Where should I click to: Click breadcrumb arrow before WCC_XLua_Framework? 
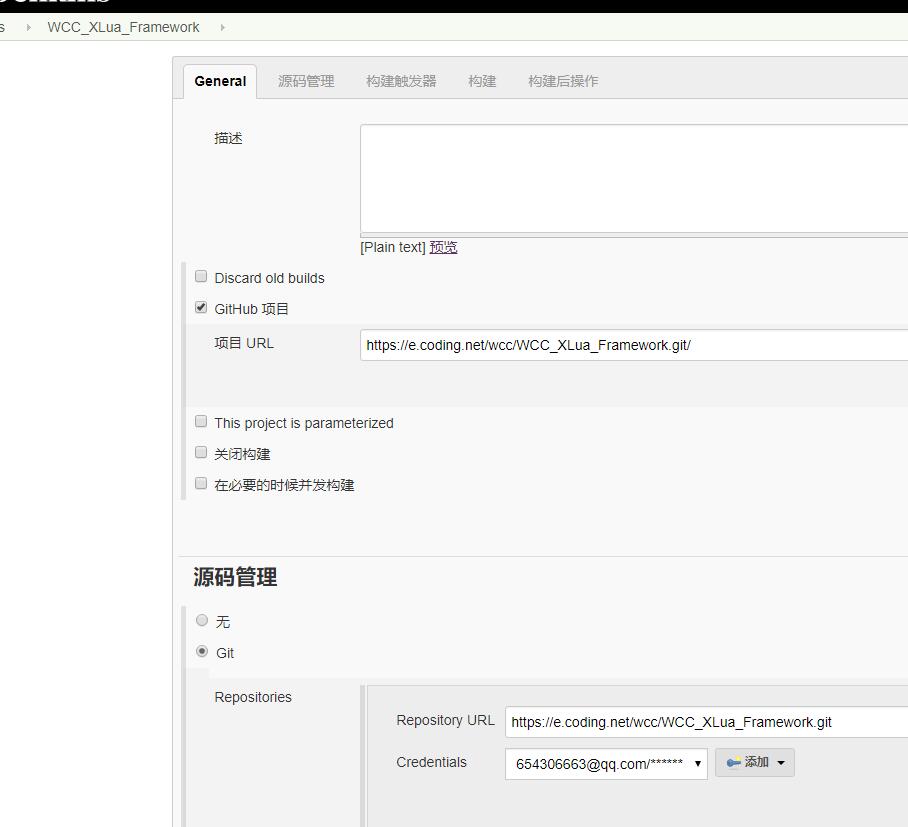pos(28,27)
